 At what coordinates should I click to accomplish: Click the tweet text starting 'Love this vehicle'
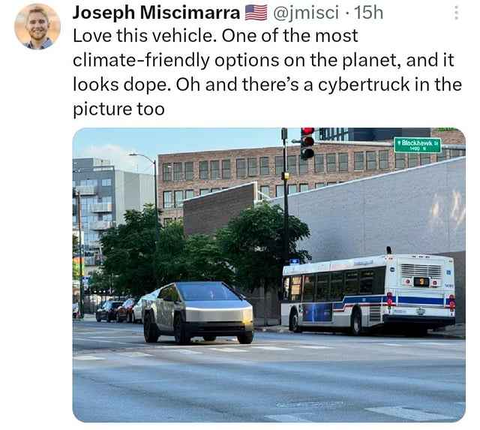[x=267, y=72]
